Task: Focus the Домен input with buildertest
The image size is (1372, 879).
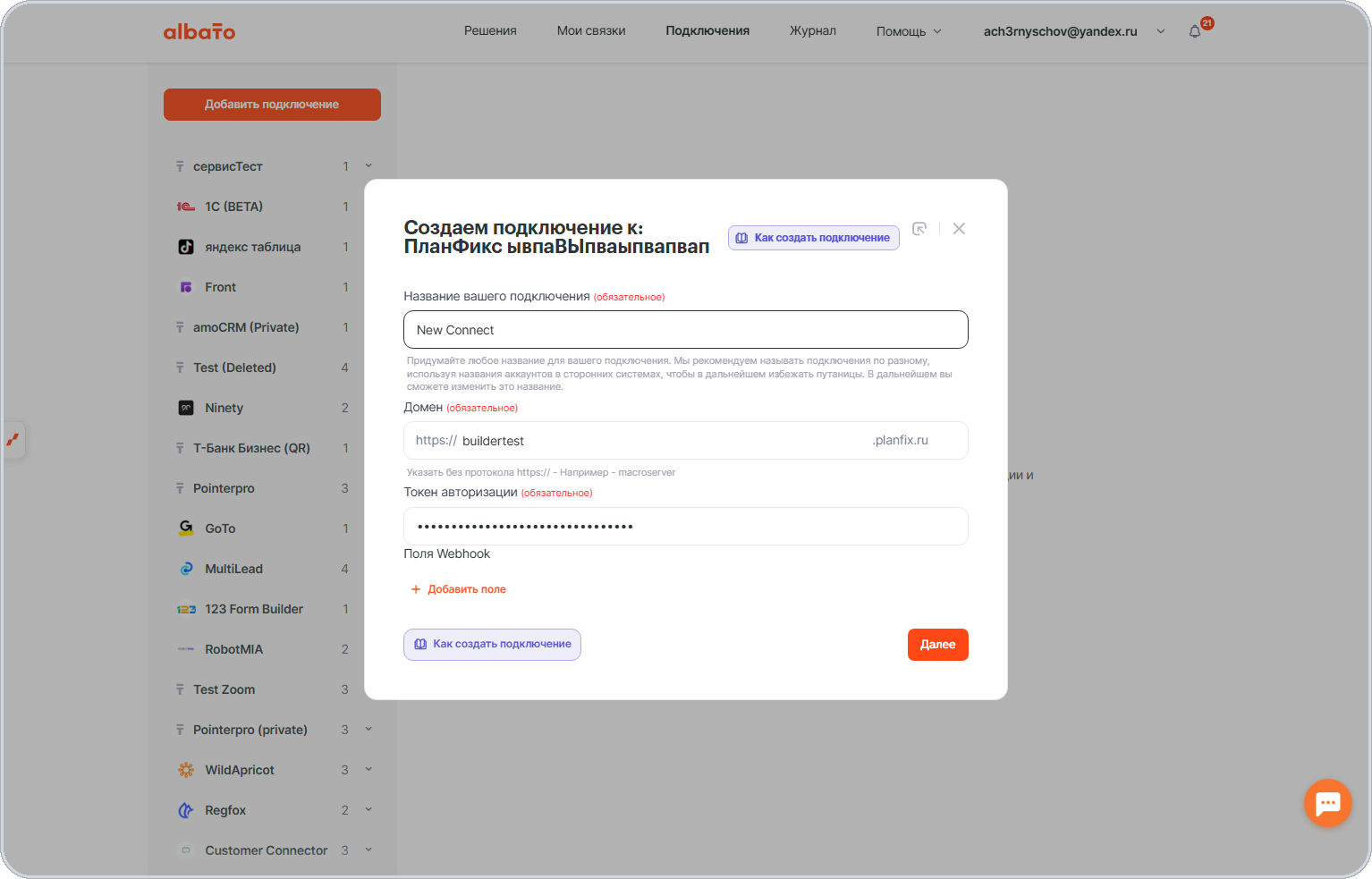Action: pyautogui.click(x=686, y=441)
